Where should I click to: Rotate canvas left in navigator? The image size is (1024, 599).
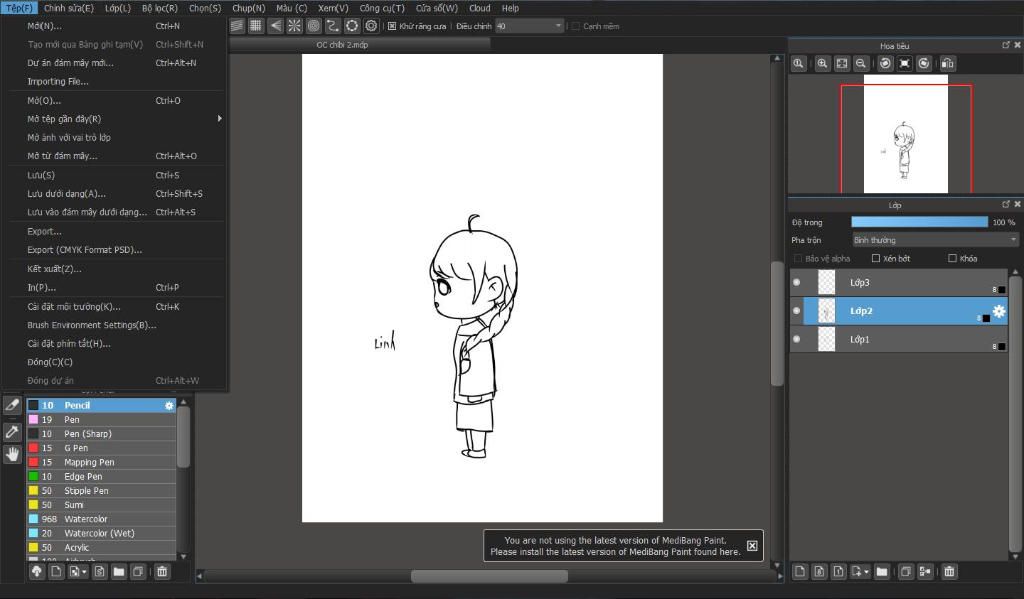click(885, 63)
